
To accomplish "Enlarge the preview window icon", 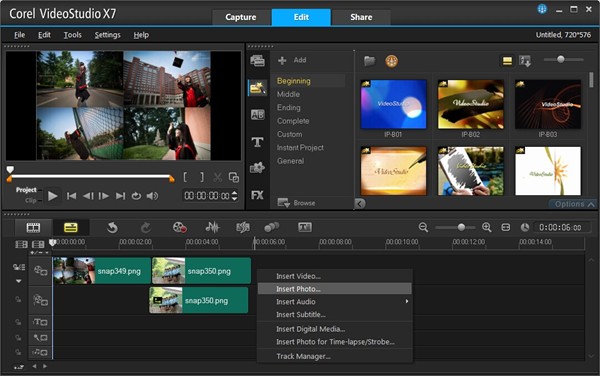I will (x=234, y=177).
